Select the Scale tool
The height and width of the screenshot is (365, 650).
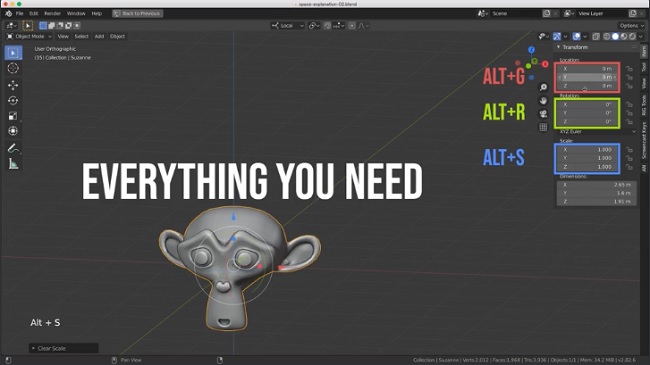(13, 116)
